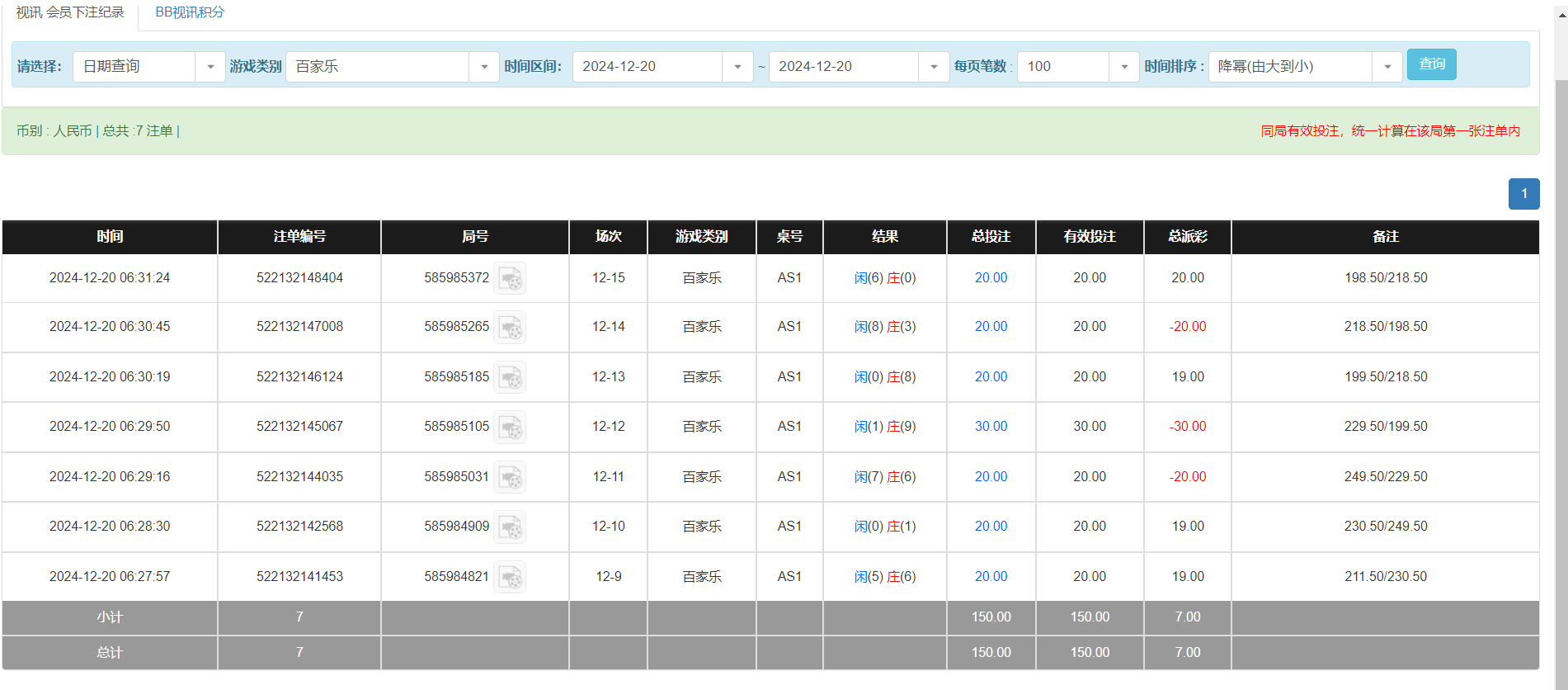Expand the per-page count 100 dropdown
The width and height of the screenshot is (1568, 690).
pos(1123,67)
